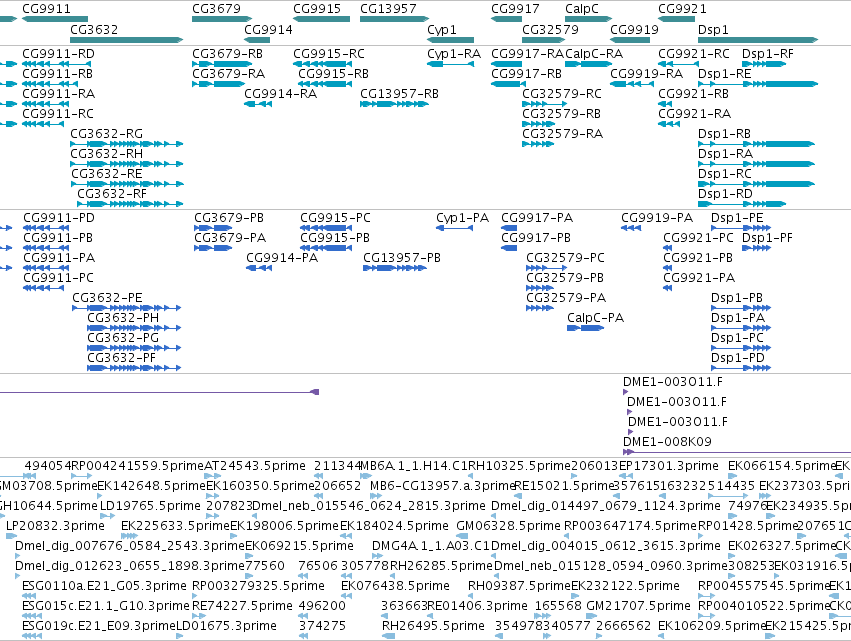851x641 pixels.
Task: Click EST 374275 label
Action: click(322, 625)
